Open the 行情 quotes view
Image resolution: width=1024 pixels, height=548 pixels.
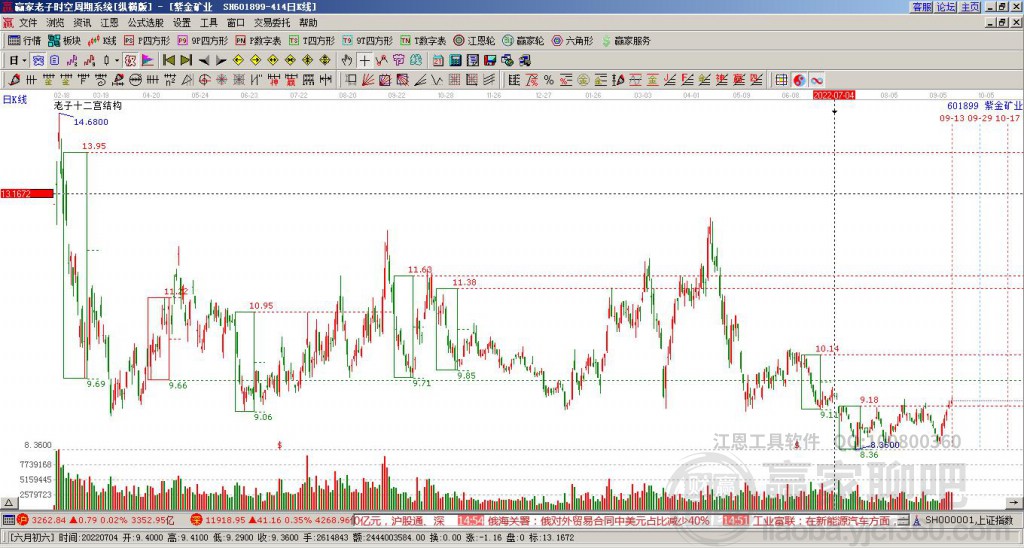(24, 40)
